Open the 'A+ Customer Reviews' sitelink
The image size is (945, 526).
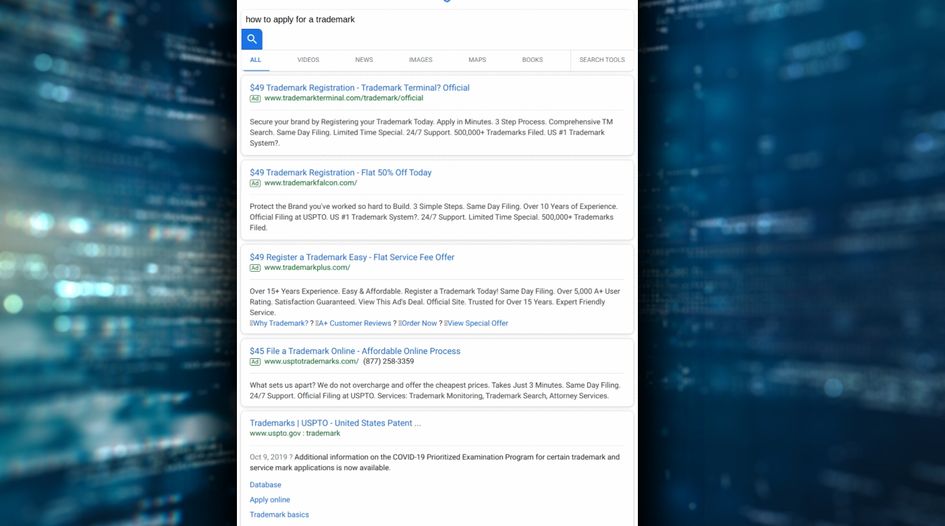point(354,323)
